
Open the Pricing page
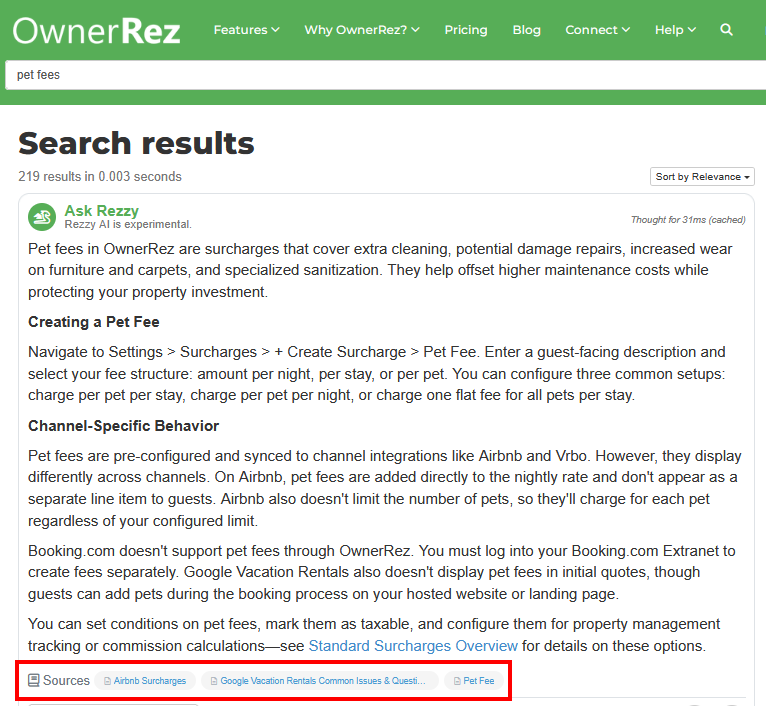pos(466,30)
